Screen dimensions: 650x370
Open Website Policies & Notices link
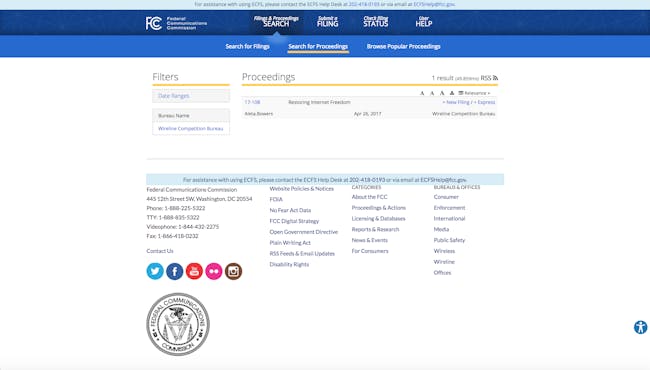click(301, 189)
